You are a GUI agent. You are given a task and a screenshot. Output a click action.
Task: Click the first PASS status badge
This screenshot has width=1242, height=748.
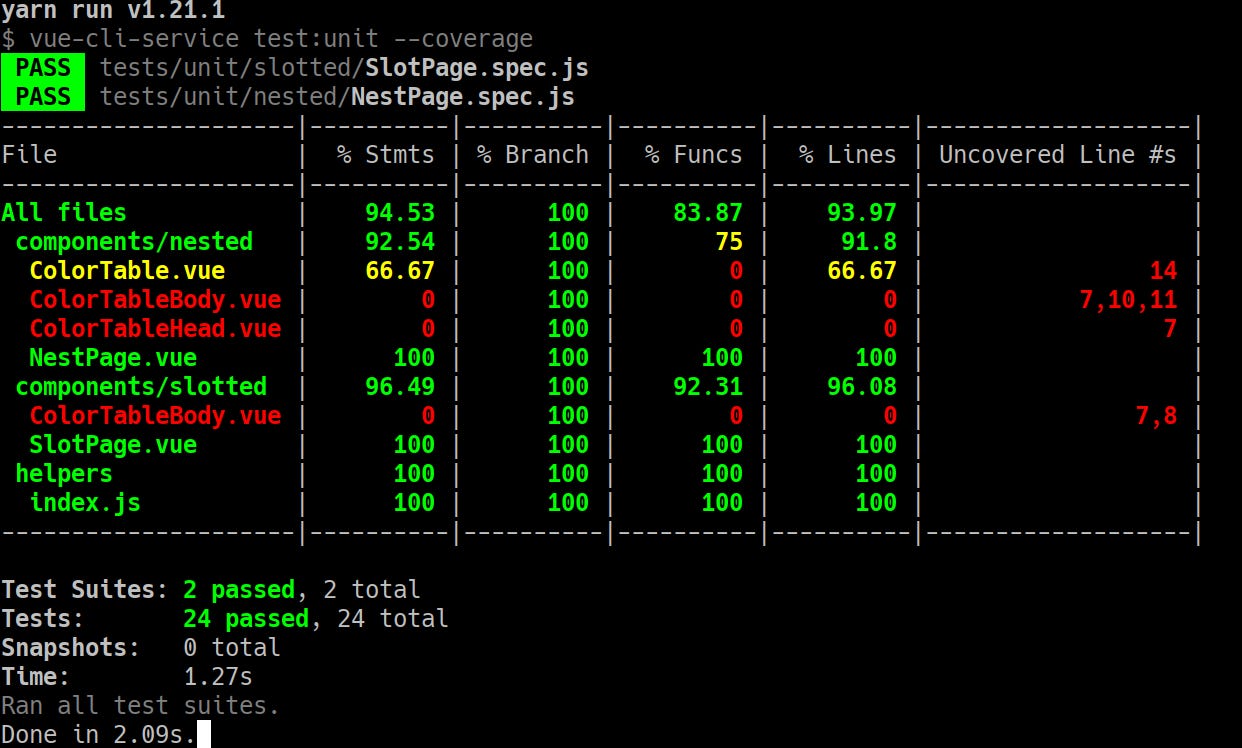pos(42,67)
